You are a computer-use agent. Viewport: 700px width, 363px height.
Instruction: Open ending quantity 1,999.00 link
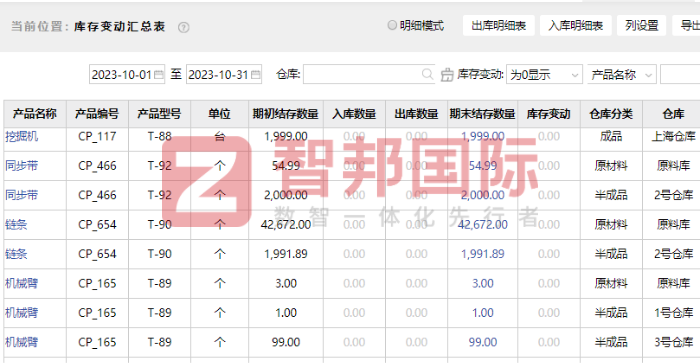click(x=483, y=136)
